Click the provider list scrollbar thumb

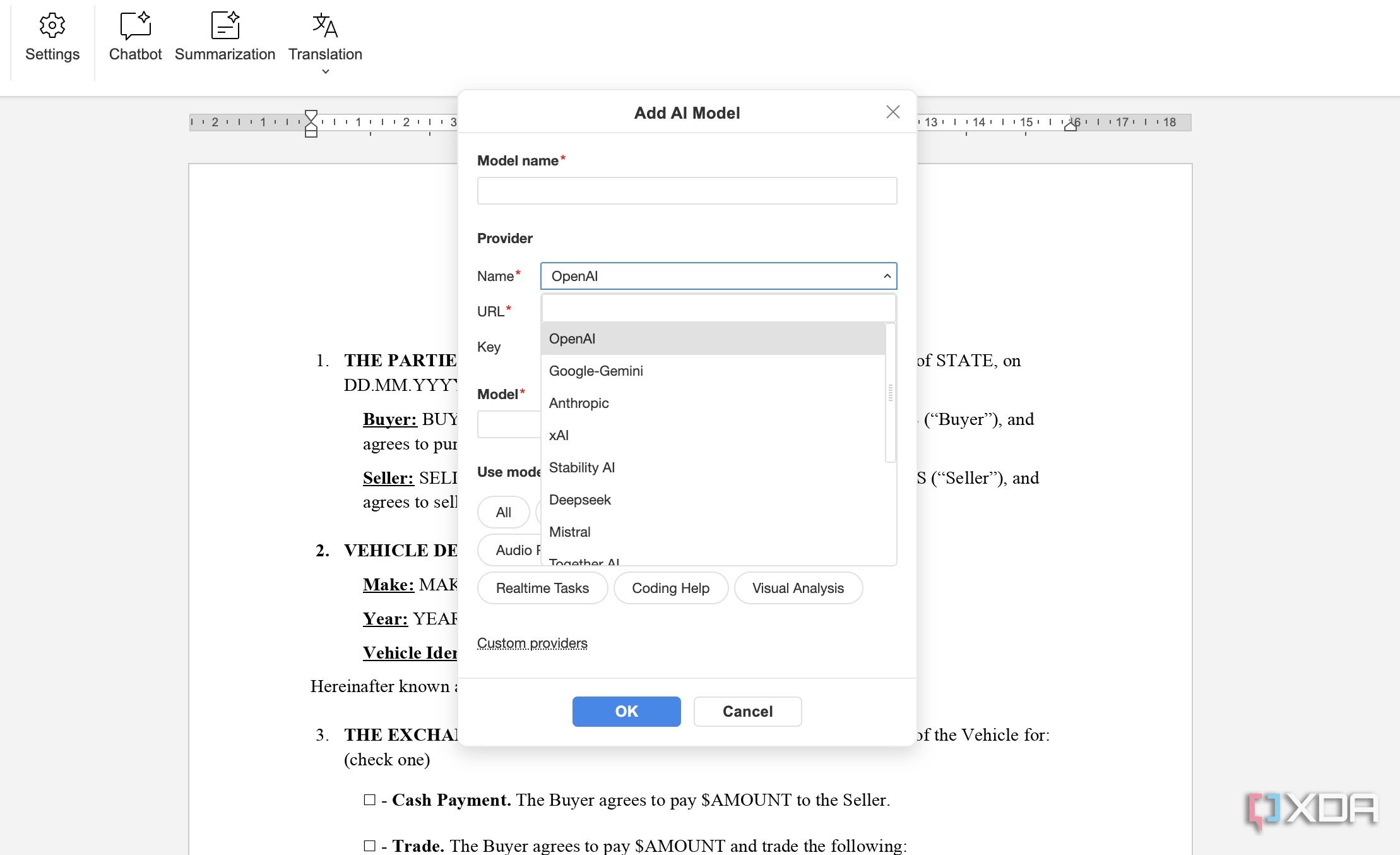point(891,393)
